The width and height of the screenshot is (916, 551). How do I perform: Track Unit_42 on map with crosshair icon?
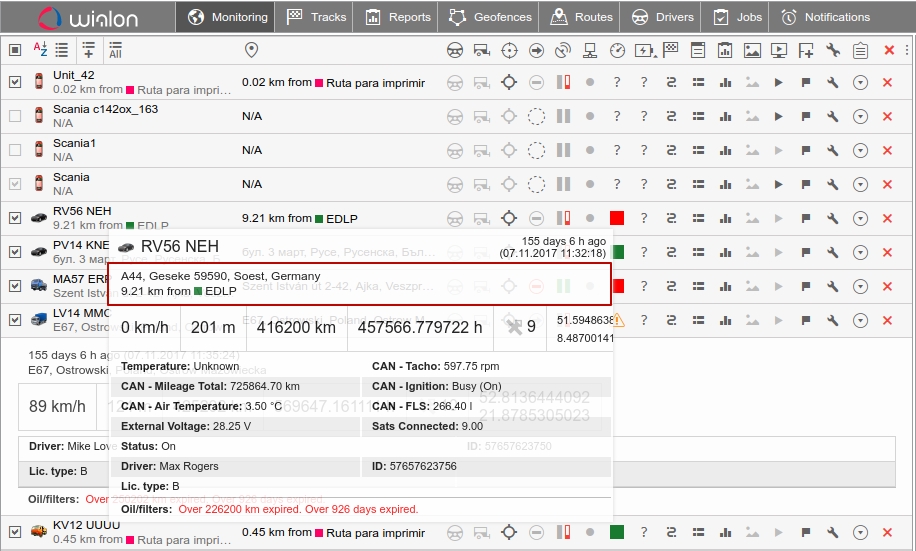click(x=509, y=83)
